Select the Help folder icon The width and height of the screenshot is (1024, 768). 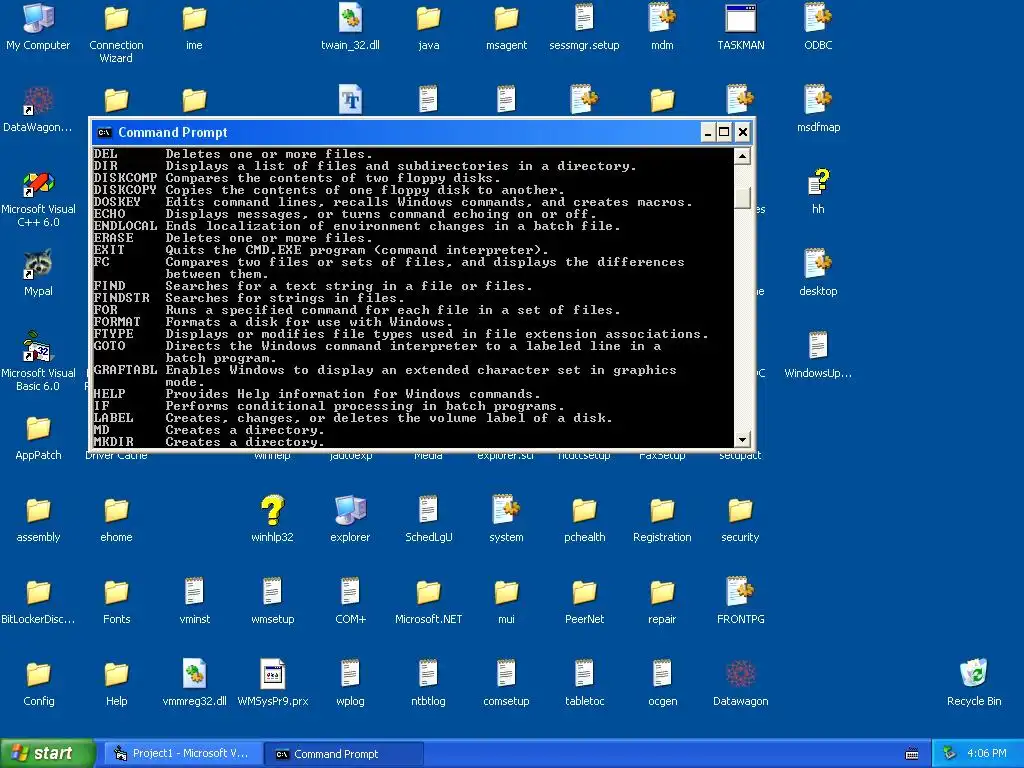coord(116,675)
